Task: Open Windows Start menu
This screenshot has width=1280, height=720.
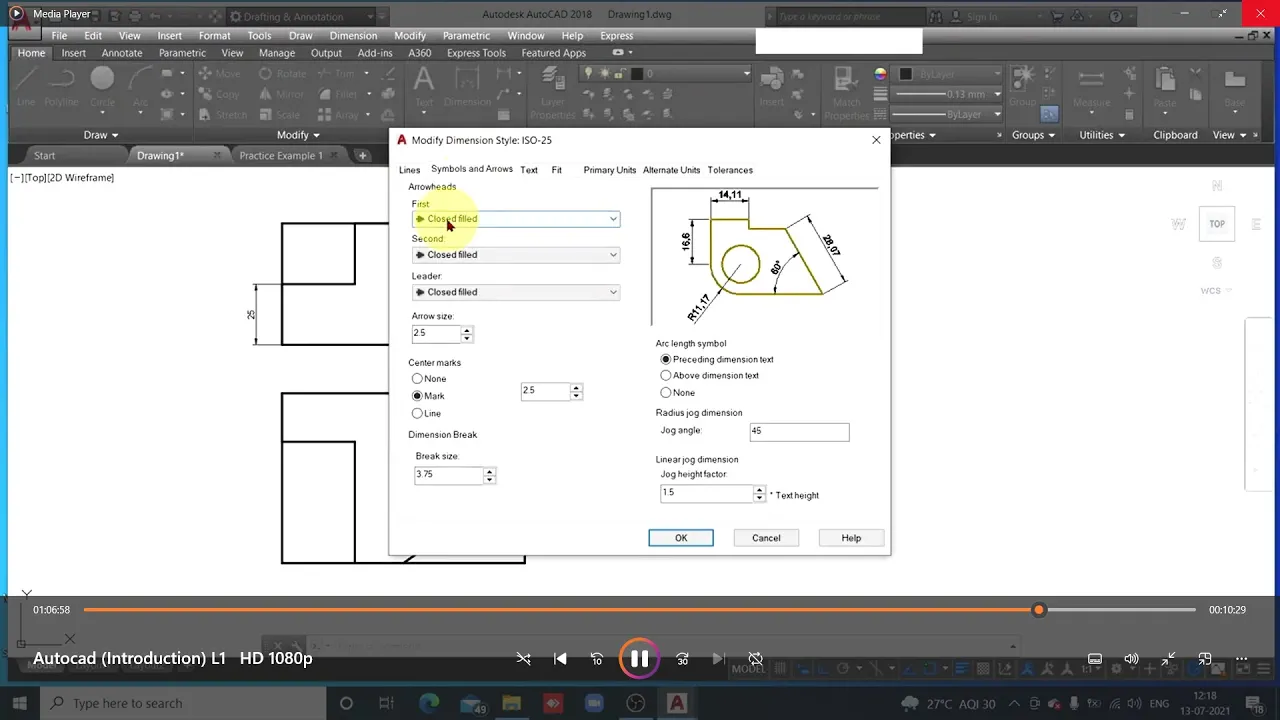Action: pos(20,703)
